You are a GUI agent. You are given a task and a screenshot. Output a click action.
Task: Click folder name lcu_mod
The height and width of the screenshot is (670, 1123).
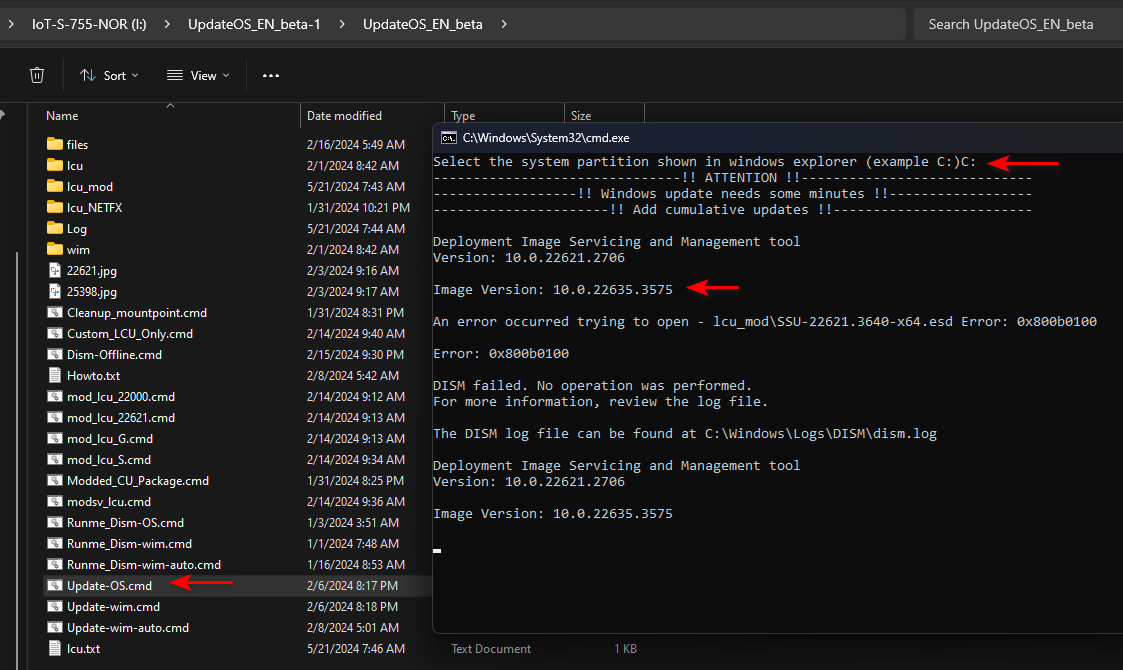[x=90, y=187]
